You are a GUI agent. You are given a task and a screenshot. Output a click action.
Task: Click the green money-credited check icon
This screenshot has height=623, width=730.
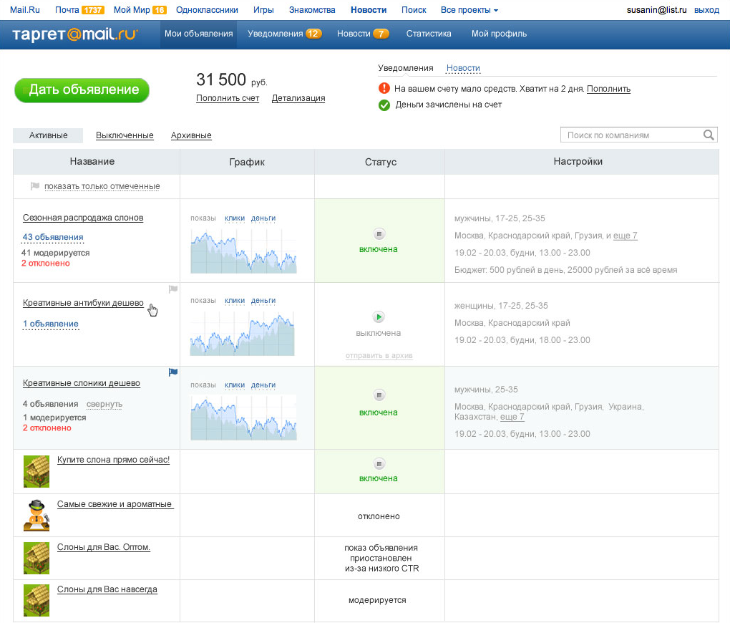[x=384, y=105]
